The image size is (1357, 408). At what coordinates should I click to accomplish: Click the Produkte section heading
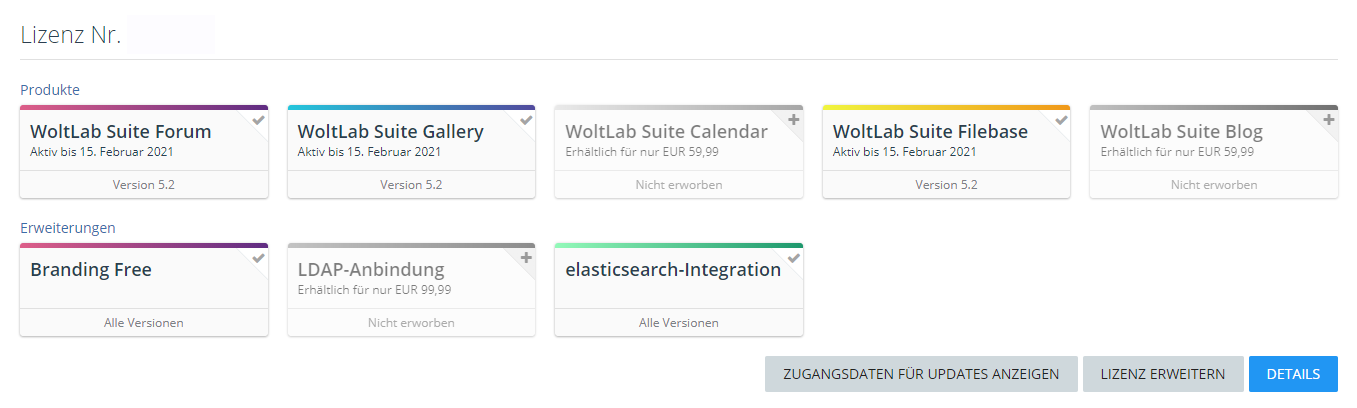[50, 90]
